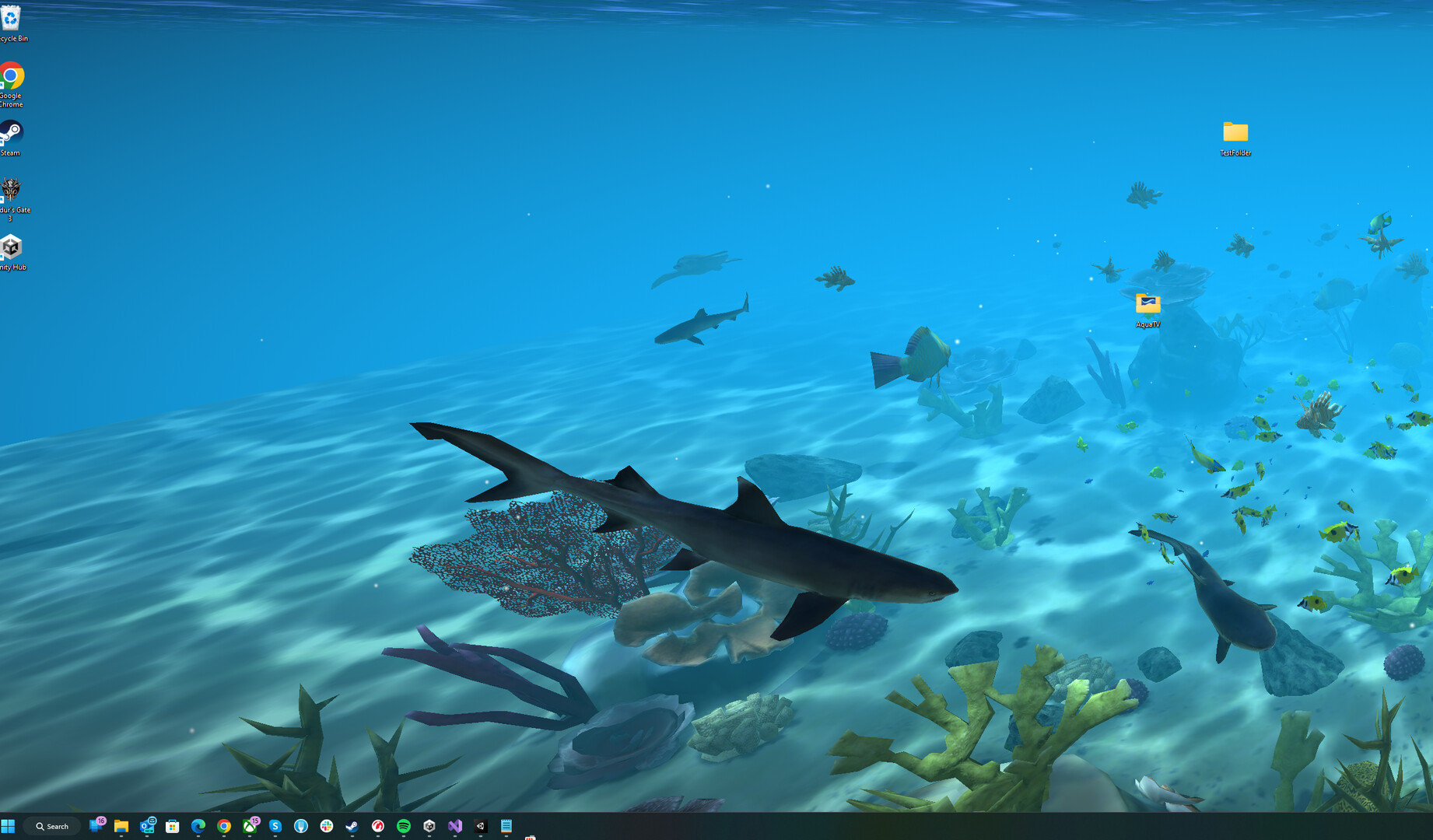Image resolution: width=1433 pixels, height=840 pixels.
Task: Click the taskbar Search box
Action: point(52,826)
